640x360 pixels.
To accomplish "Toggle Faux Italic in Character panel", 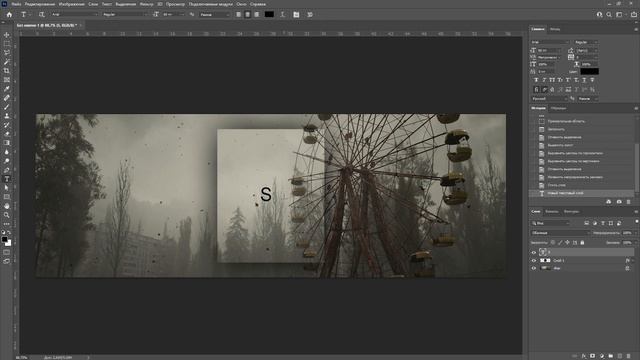I will pyautogui.click(x=544, y=80).
